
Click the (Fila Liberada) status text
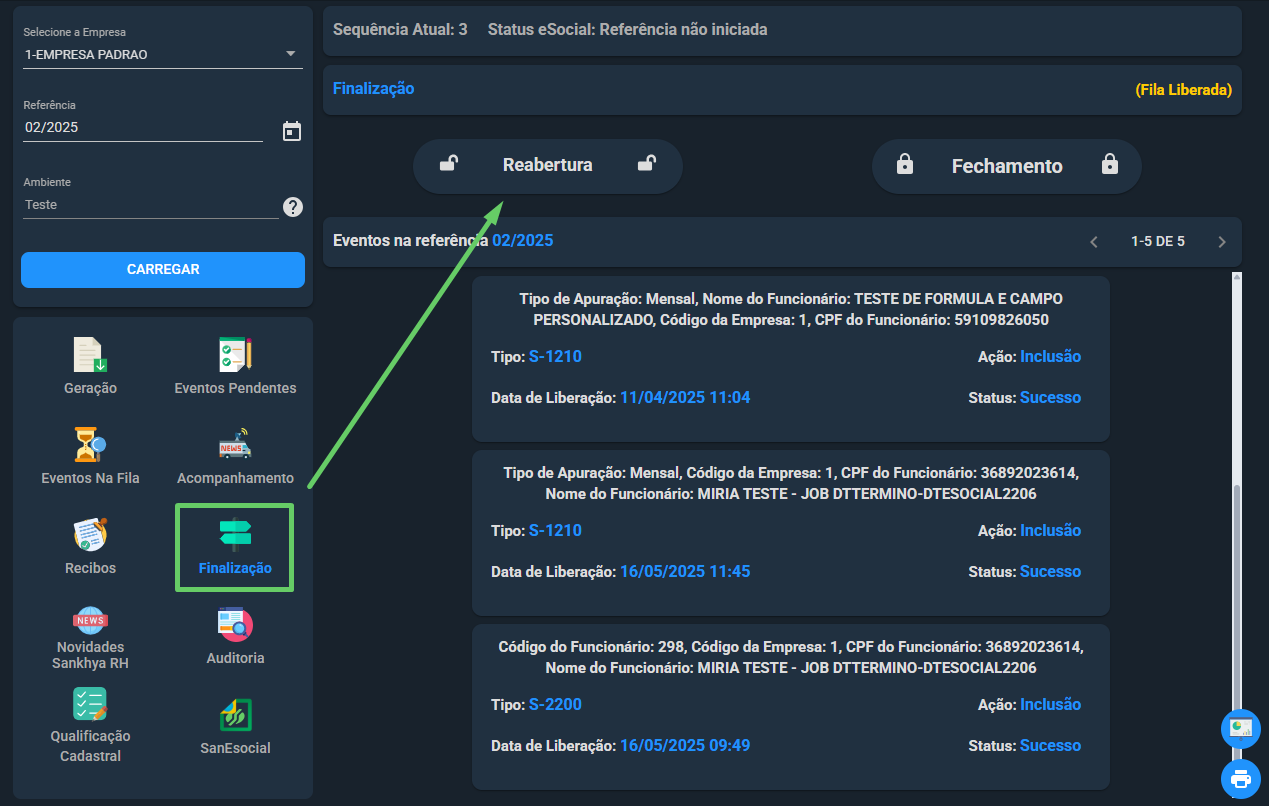coord(1183,90)
